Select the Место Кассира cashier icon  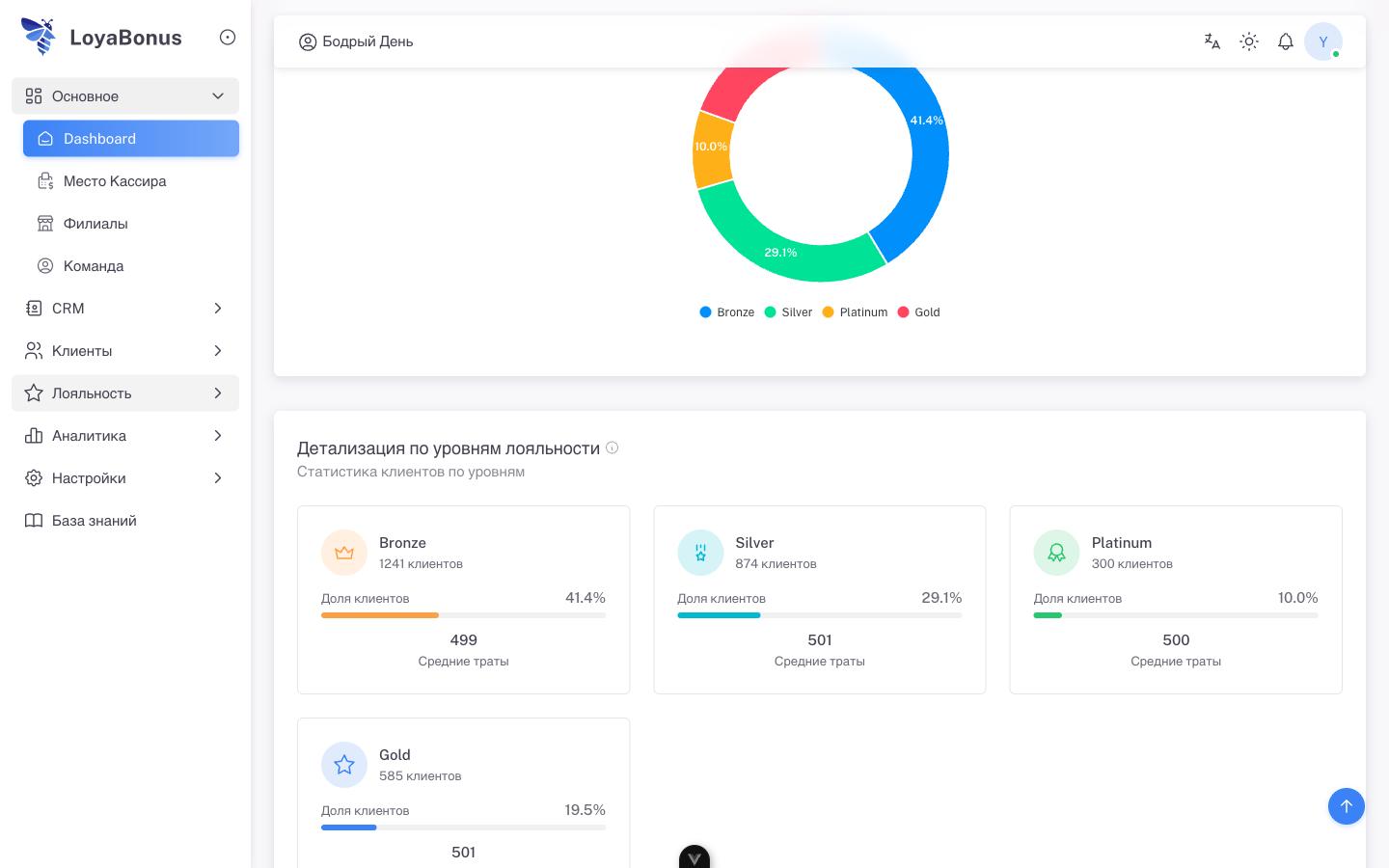(x=44, y=180)
